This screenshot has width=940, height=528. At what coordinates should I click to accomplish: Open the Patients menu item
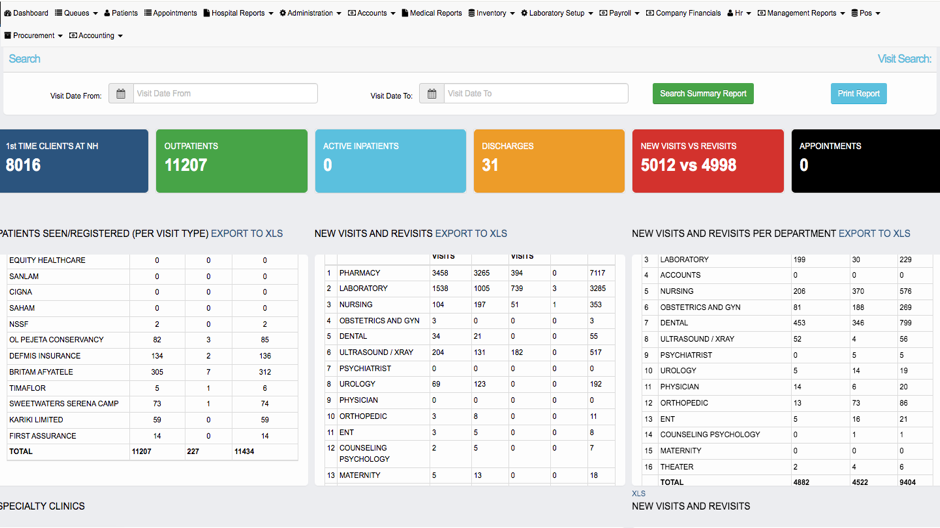[121, 13]
